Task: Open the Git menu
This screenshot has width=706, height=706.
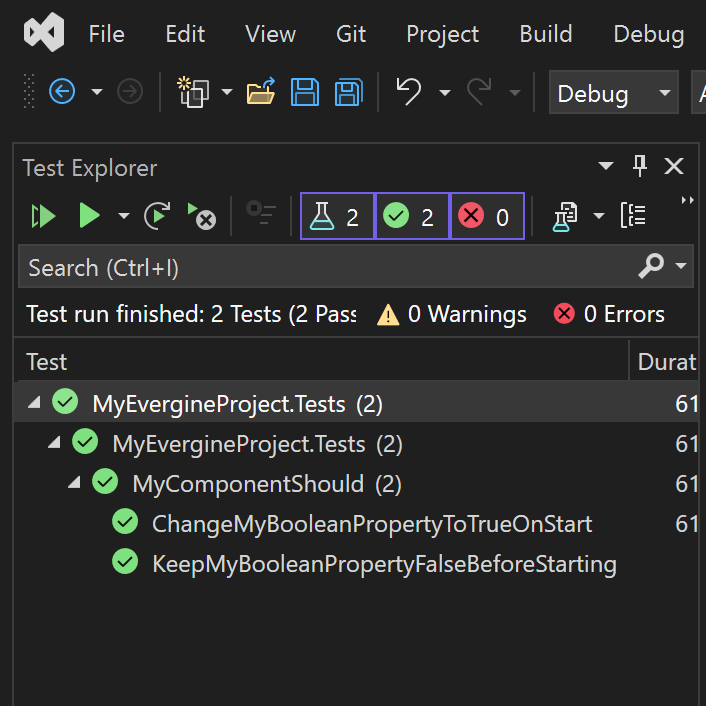Action: [351, 34]
